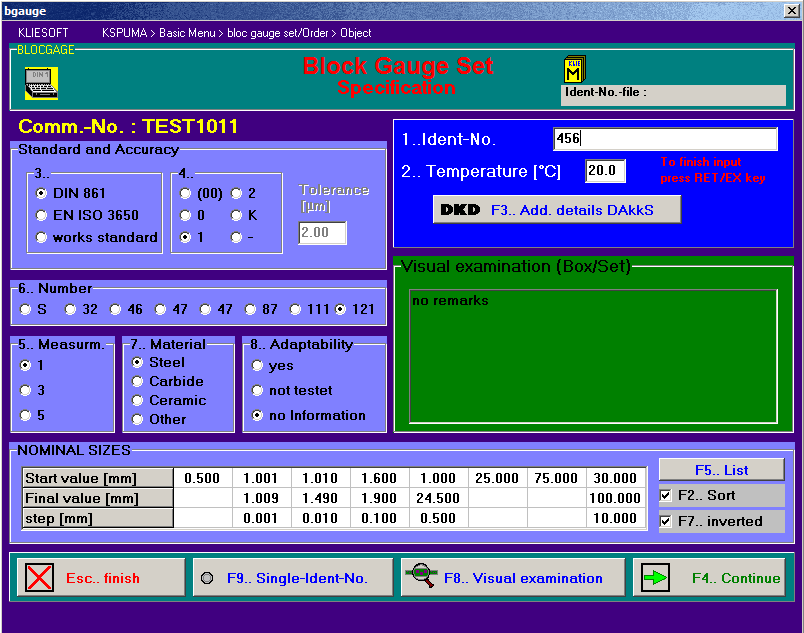
Task: Click the DIN computer icon in header
Action: point(40,83)
